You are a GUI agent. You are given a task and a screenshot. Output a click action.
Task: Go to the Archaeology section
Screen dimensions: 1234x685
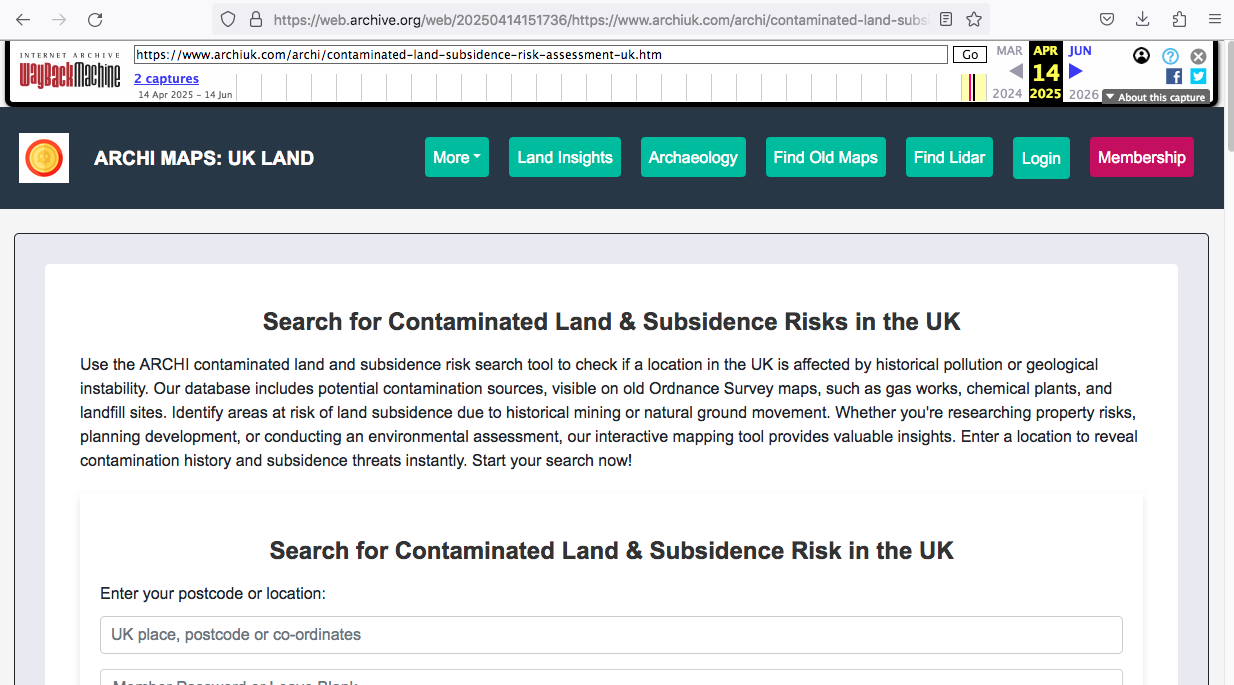693,157
